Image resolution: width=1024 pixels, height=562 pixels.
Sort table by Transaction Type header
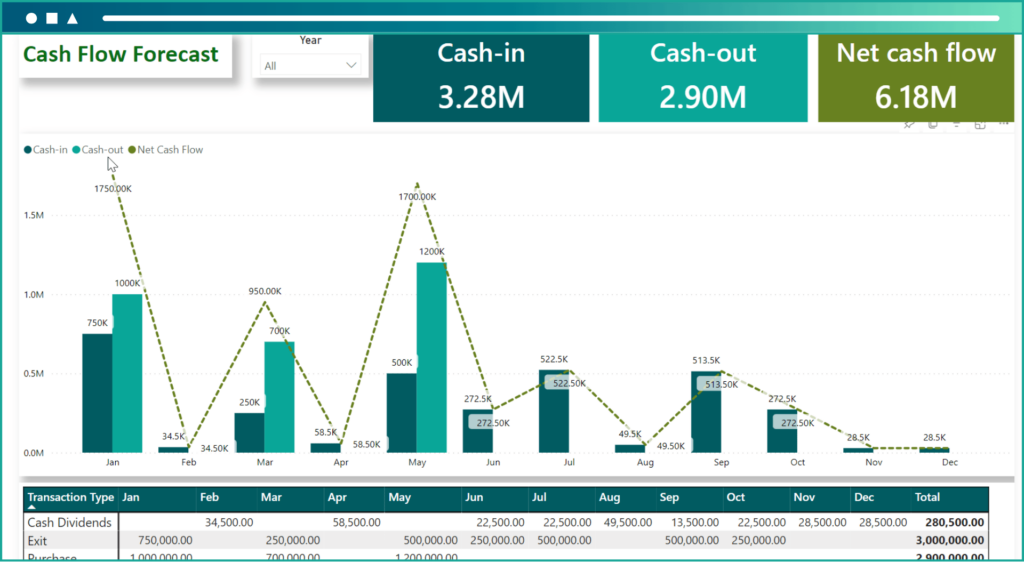(70, 497)
